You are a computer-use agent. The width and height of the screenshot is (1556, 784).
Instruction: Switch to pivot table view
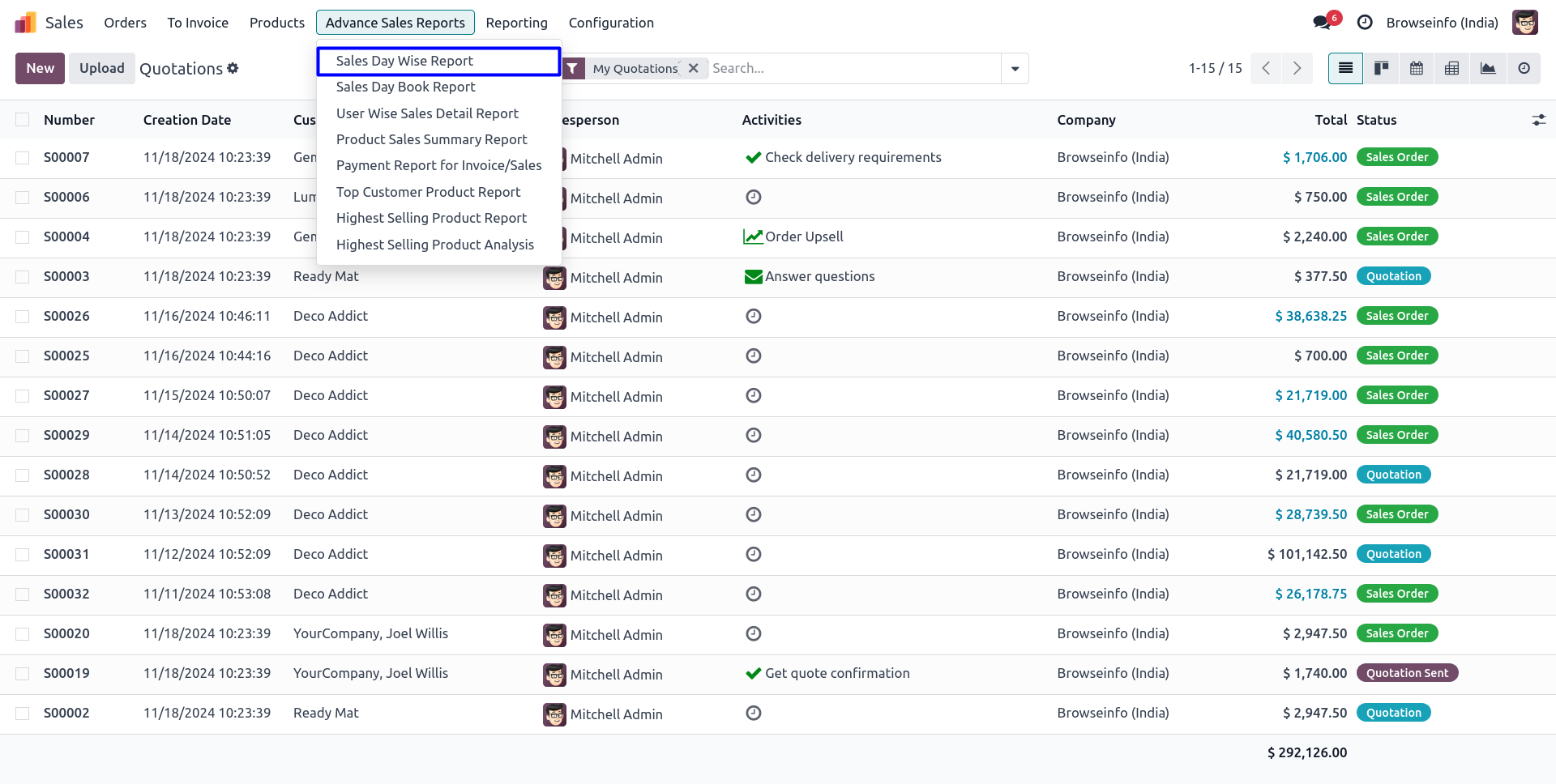click(1452, 69)
